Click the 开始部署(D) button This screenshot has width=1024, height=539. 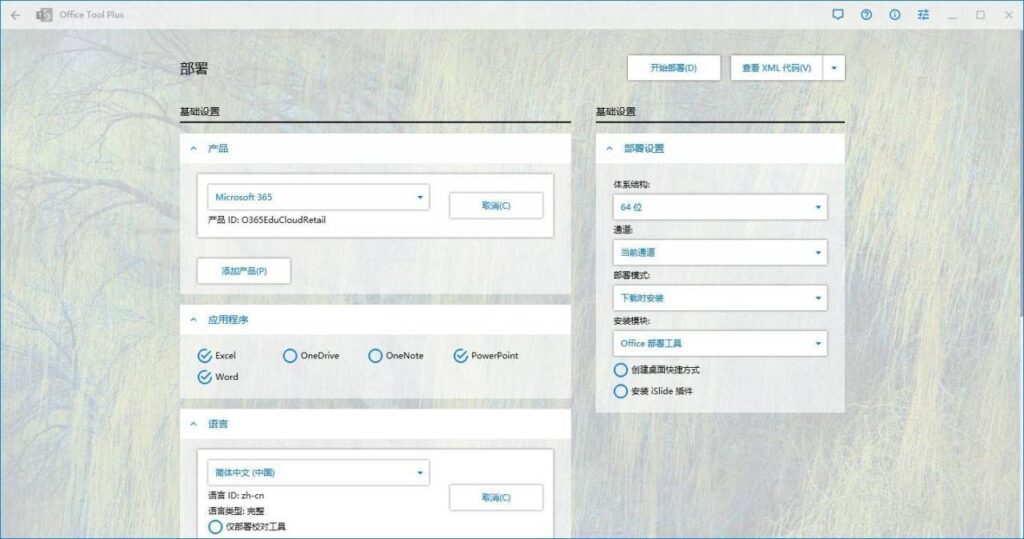(674, 68)
